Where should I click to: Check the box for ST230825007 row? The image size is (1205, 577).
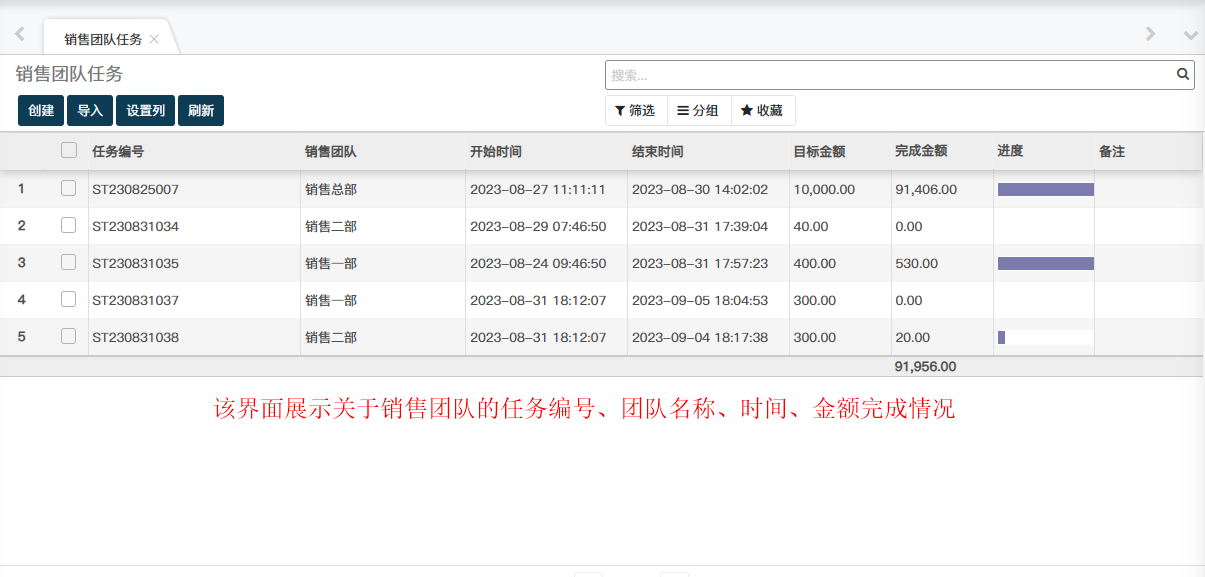click(x=69, y=188)
